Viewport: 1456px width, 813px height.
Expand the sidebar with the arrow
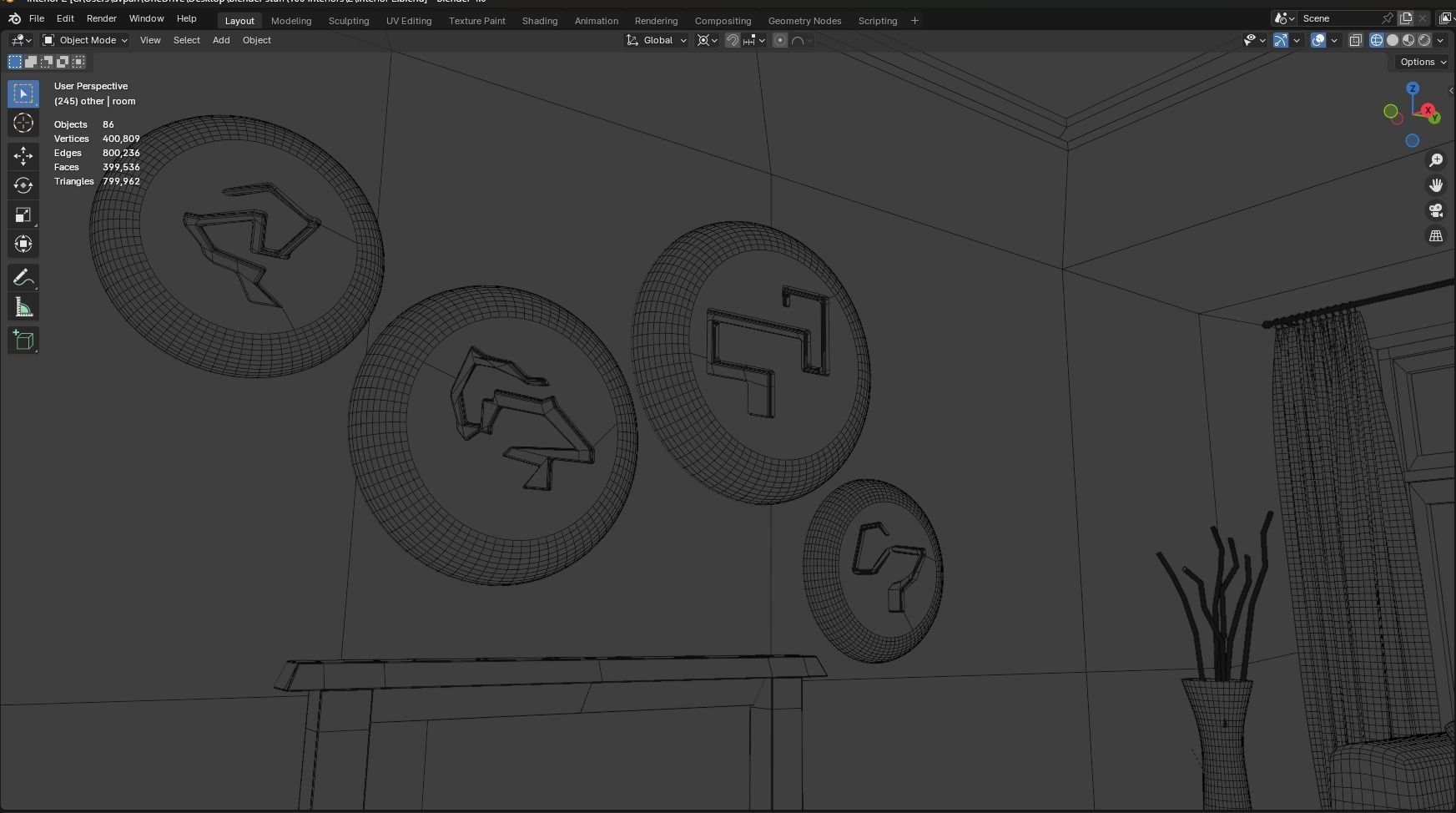pyautogui.click(x=1451, y=90)
